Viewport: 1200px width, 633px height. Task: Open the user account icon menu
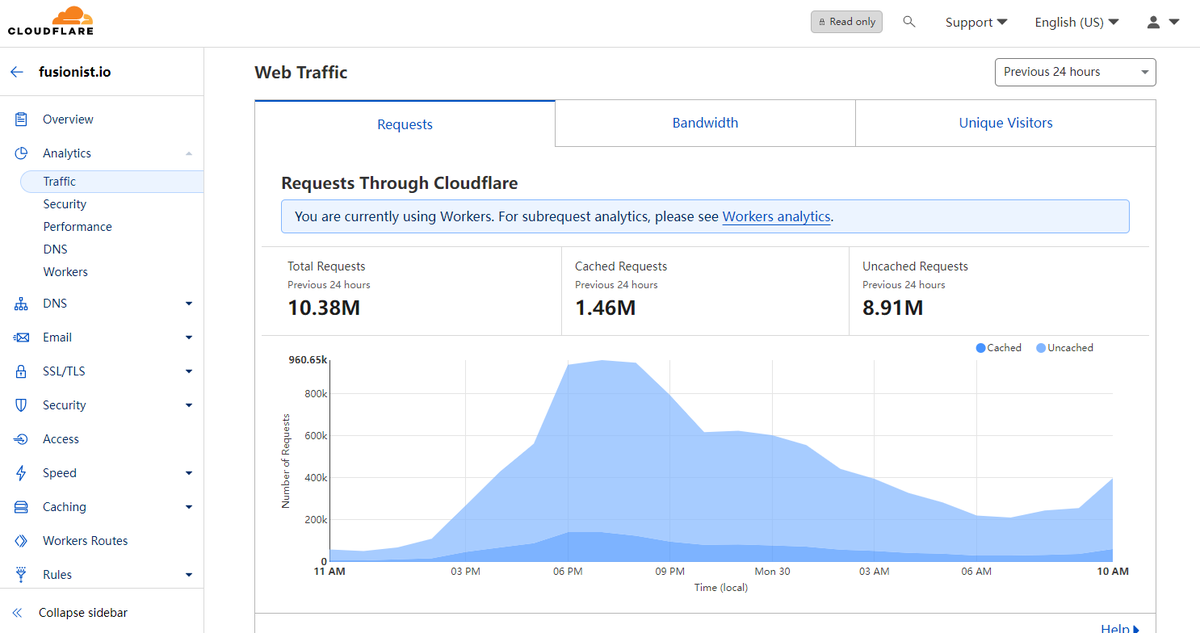click(x=1163, y=21)
